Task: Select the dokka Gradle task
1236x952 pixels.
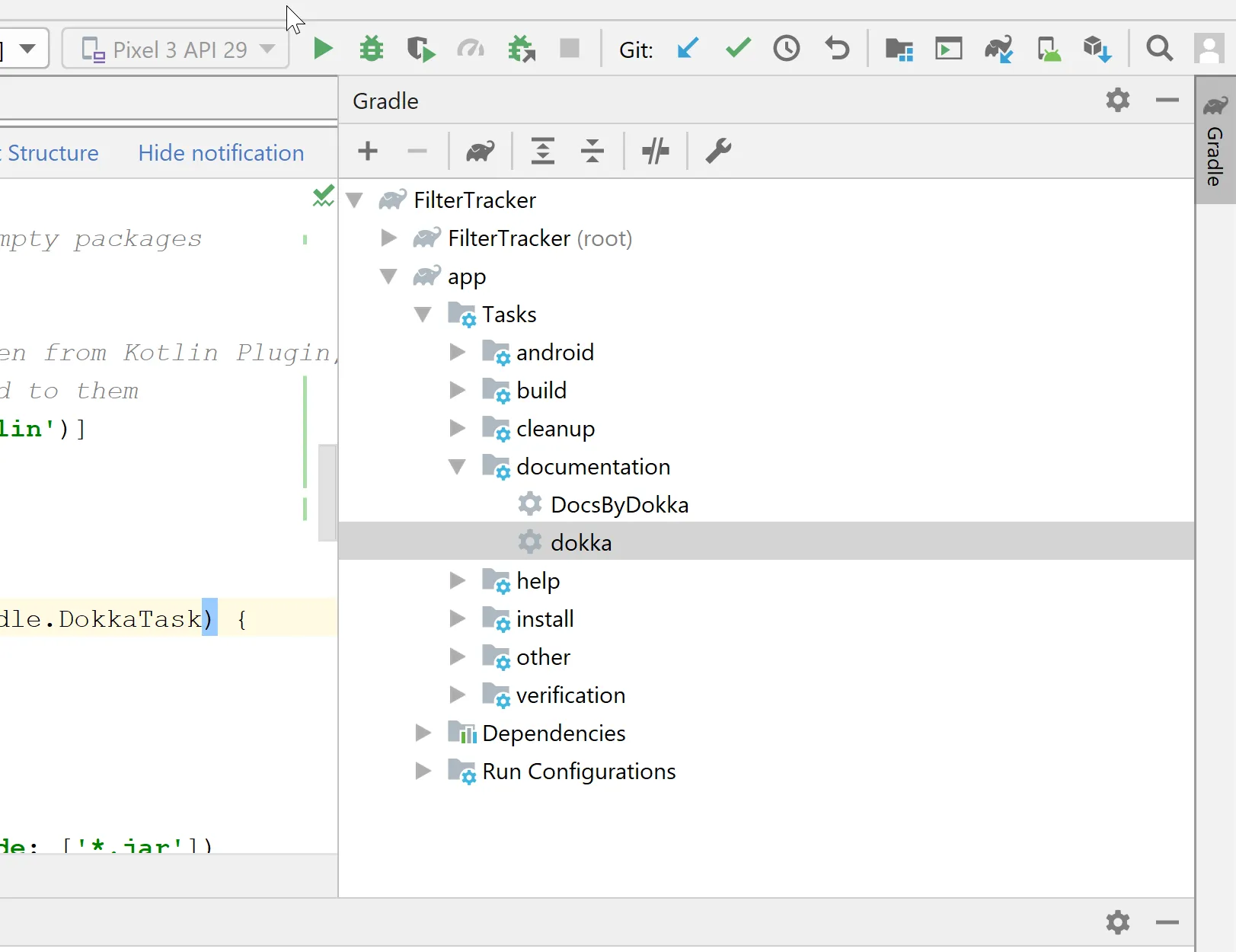Action: pyautogui.click(x=766, y=542)
